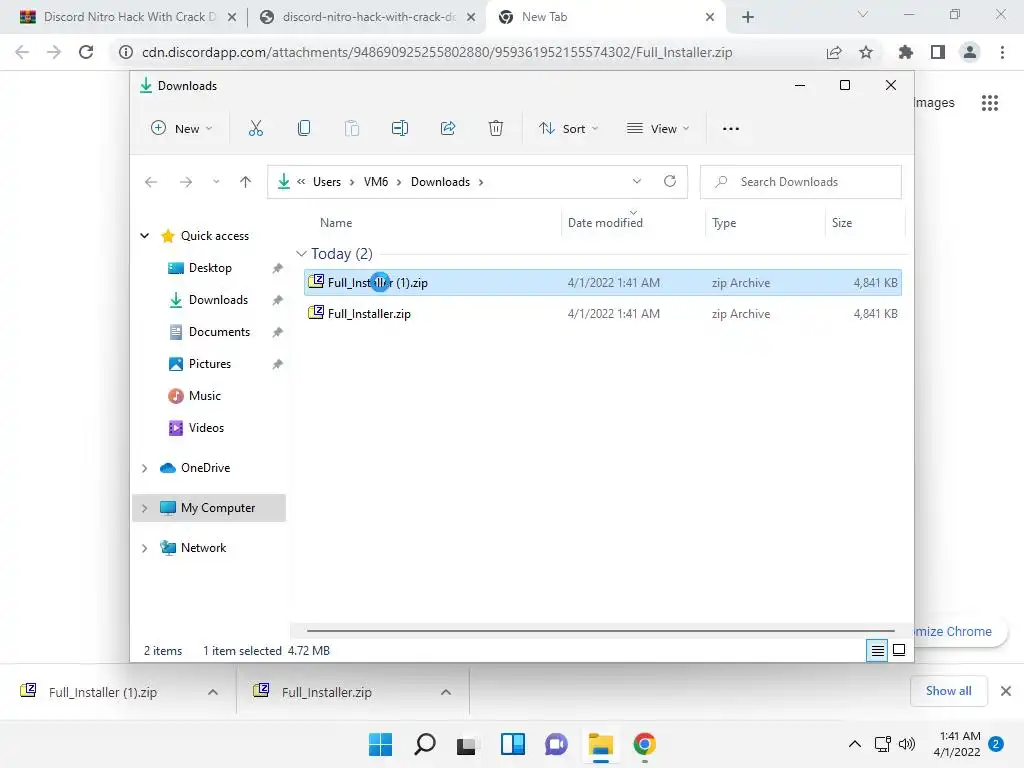The width and height of the screenshot is (1024, 768).
Task: Click the Rename icon in Explorer toolbar
Action: pyautogui.click(x=400, y=129)
